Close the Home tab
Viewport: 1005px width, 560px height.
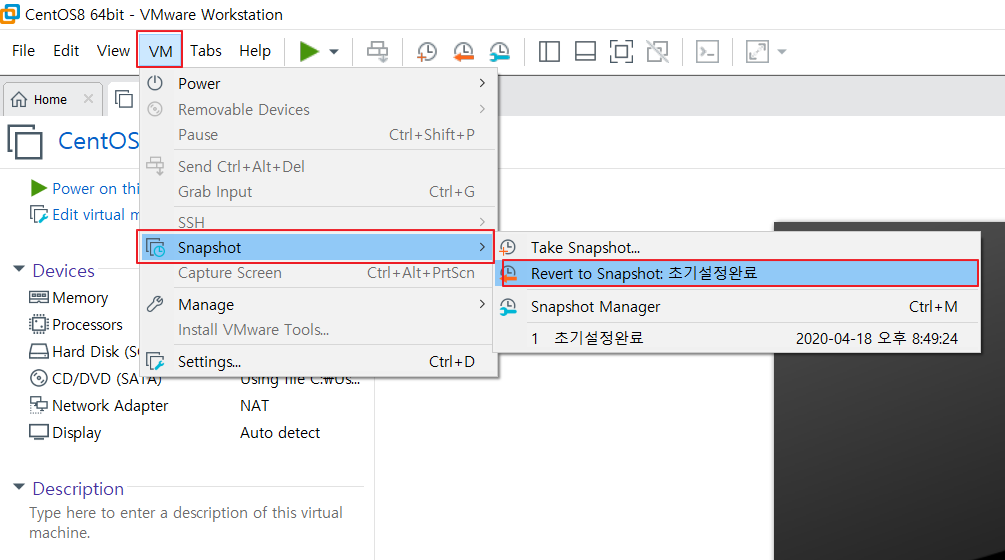point(88,99)
